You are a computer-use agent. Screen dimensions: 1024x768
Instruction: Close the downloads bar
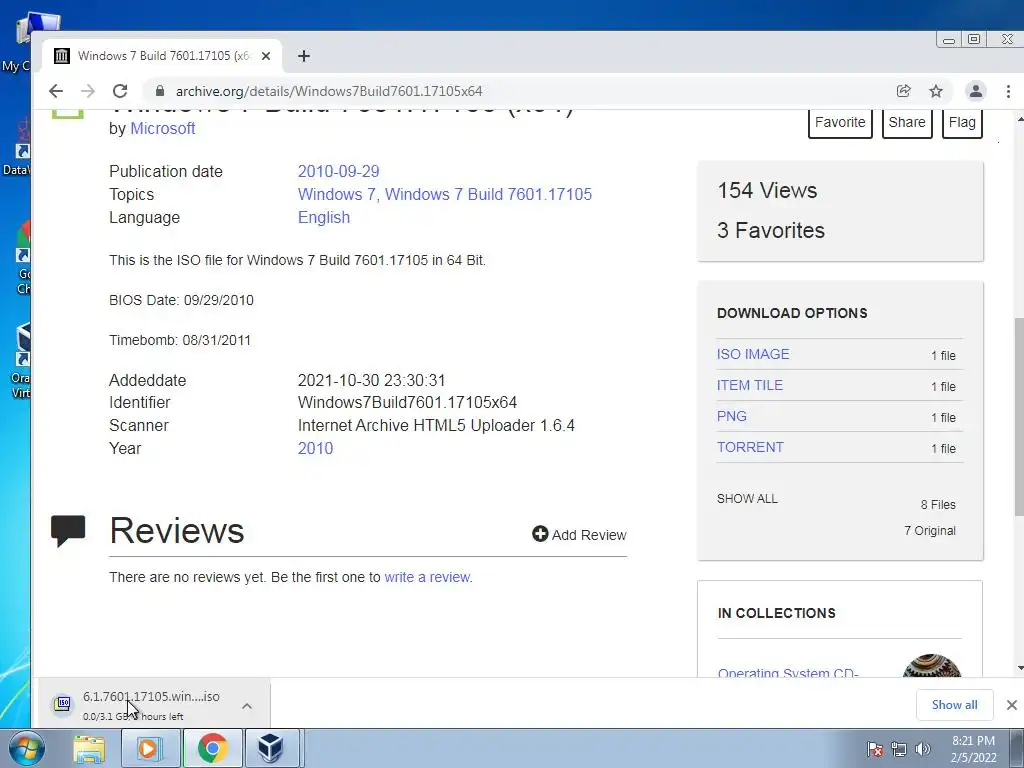pos(1012,705)
